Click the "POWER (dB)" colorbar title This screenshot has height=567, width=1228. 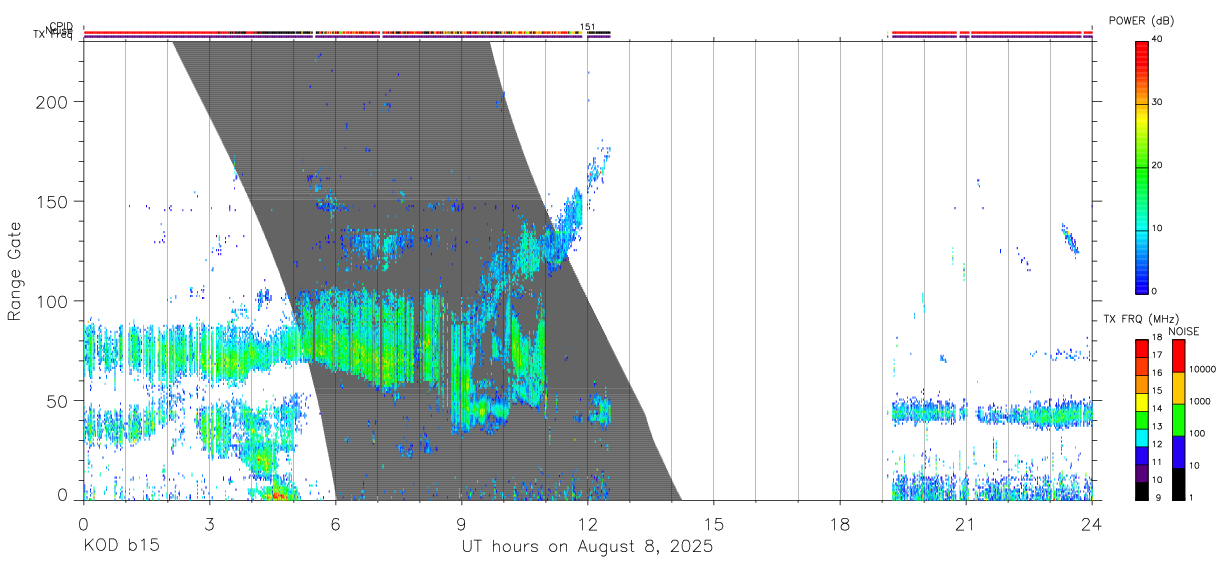click(x=1141, y=21)
